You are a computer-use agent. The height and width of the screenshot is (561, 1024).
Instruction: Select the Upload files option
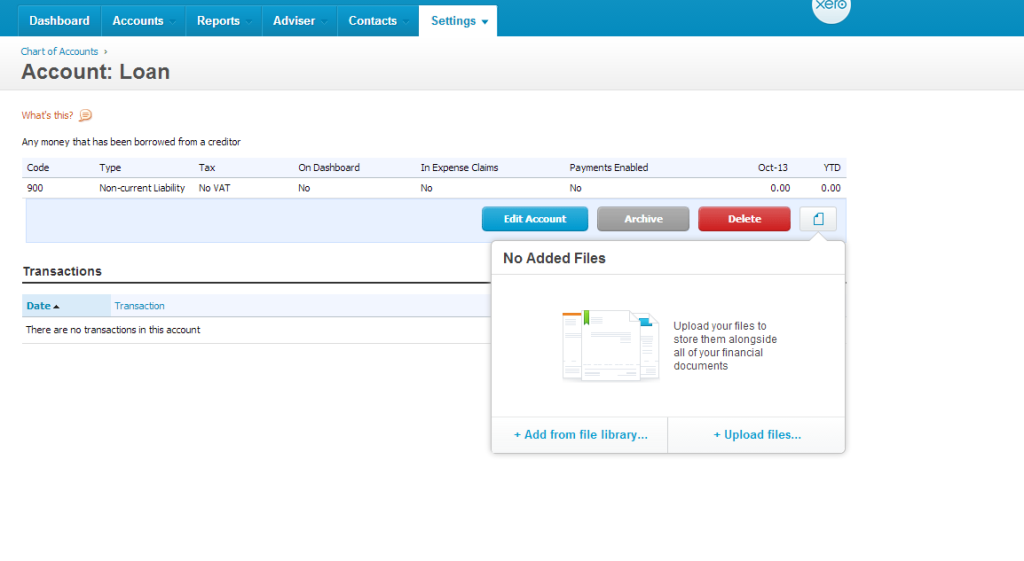756,435
